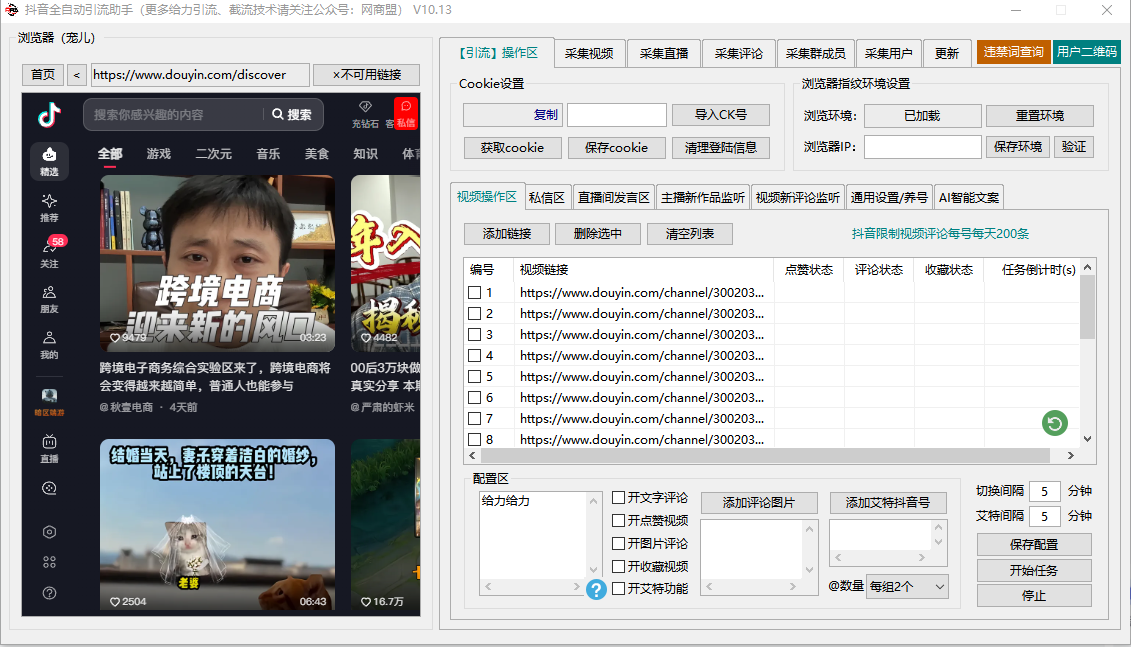This screenshot has width=1131, height=647.
Task: Click the Douyin logo icon
Action: pyautogui.click(x=49, y=115)
